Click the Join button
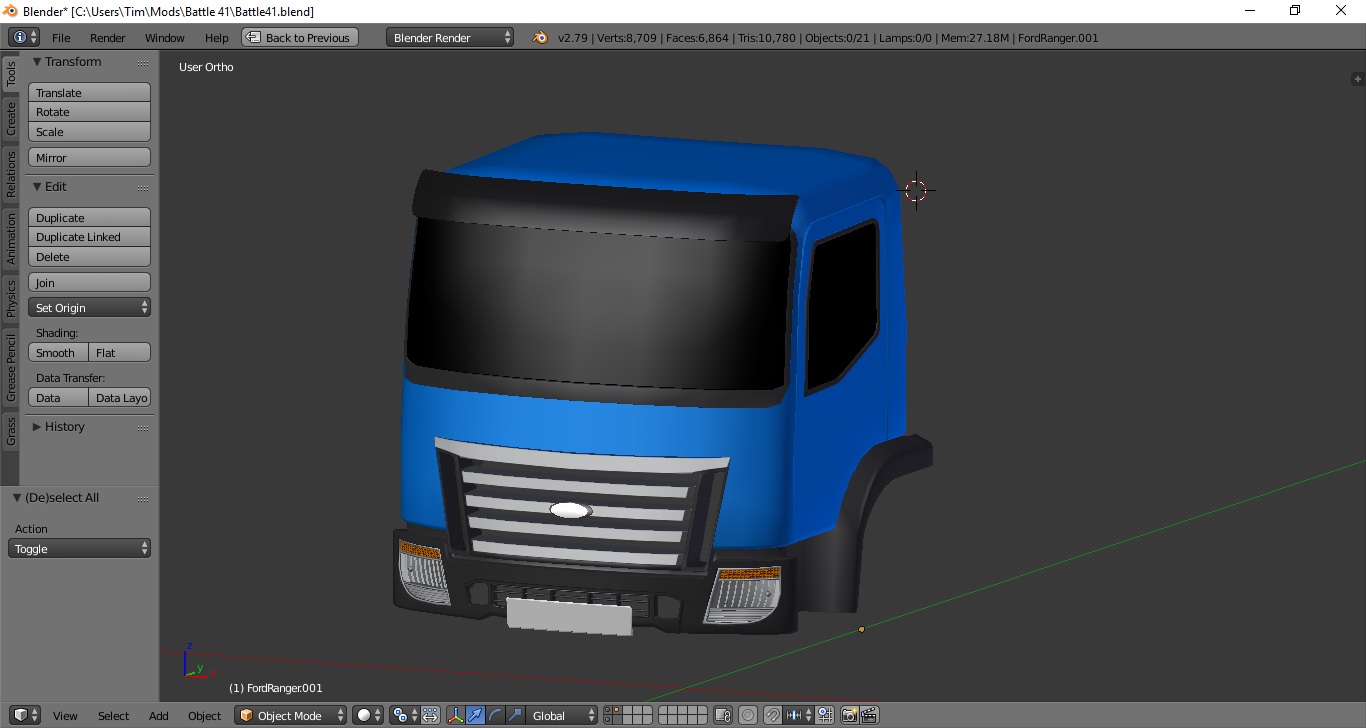 click(x=89, y=282)
